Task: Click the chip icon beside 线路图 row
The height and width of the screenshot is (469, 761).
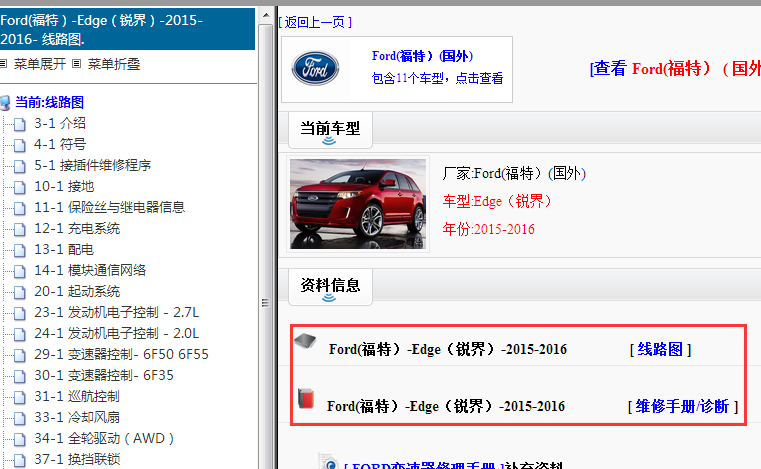Action: [305, 342]
